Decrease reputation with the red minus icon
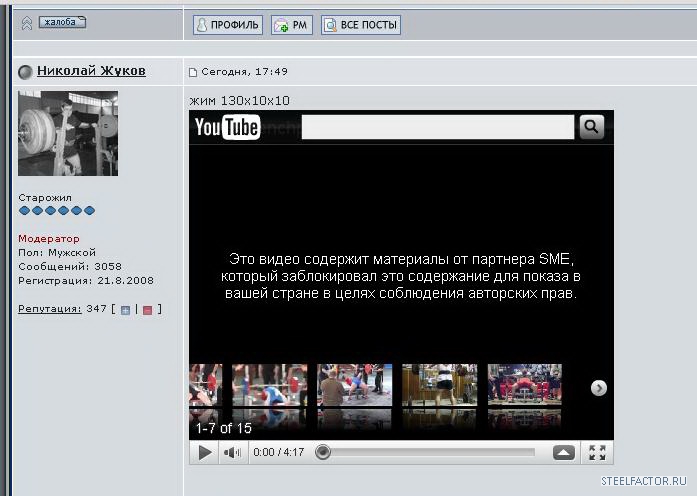Screen dimensions: 697x496 point(147,310)
